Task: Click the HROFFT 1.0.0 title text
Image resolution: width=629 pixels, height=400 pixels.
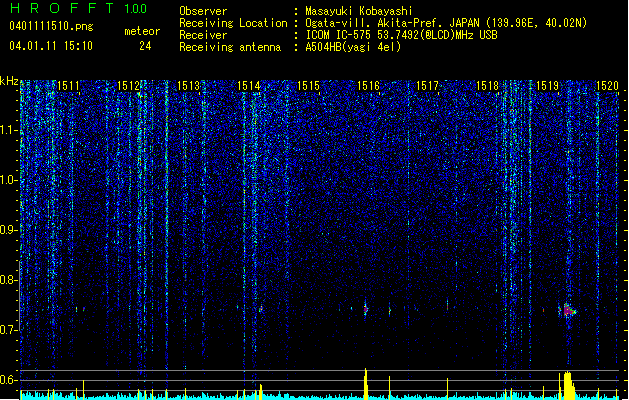Action: click(x=79, y=8)
